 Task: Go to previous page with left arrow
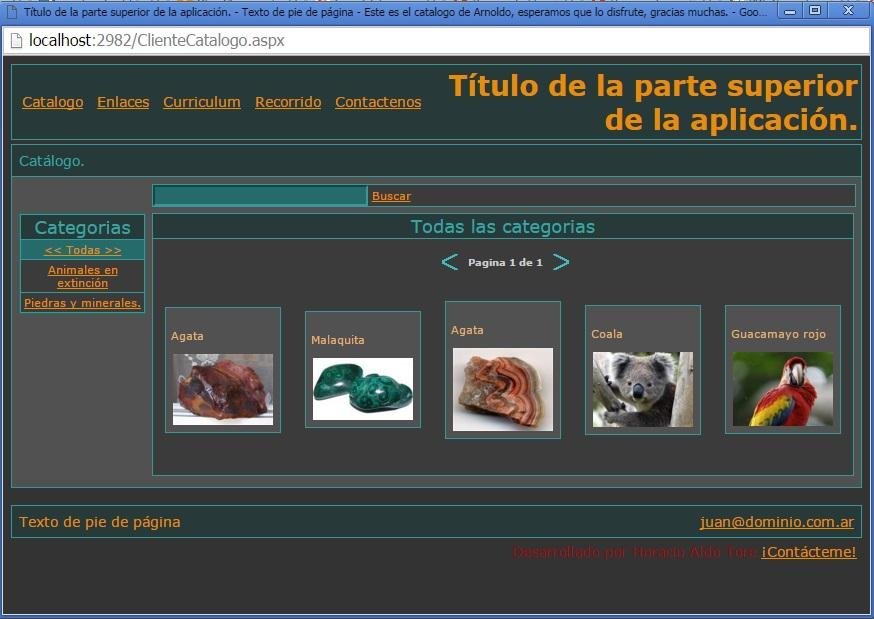pyautogui.click(x=449, y=261)
